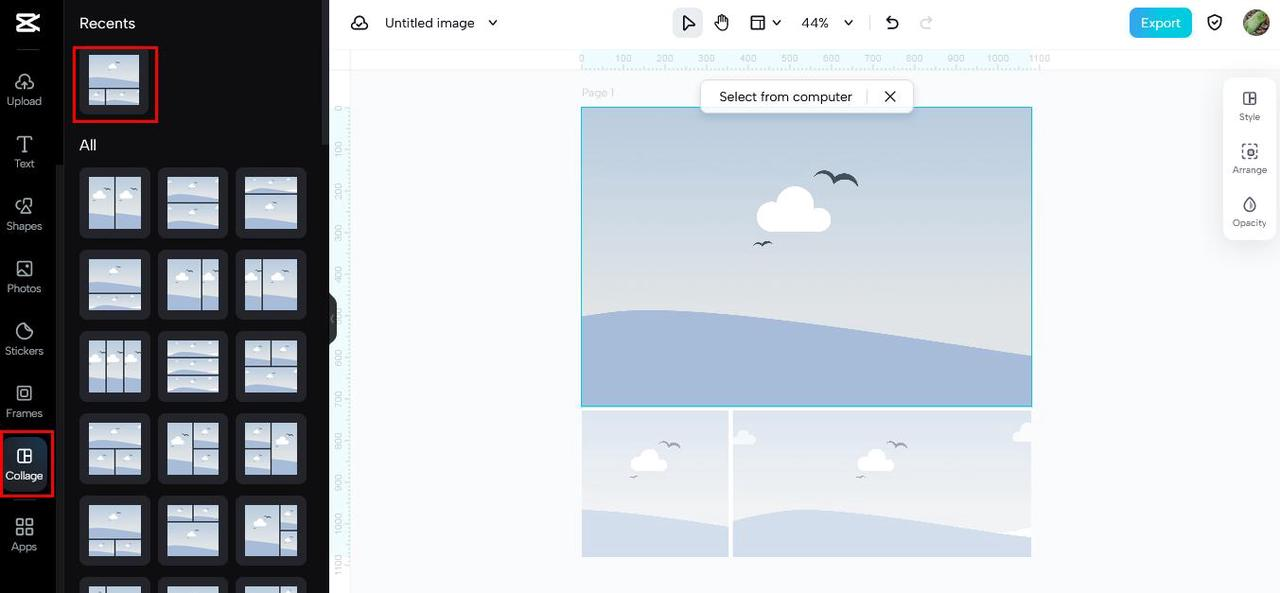
Task: Open the 44% zoom level dropdown
Action: [827, 23]
